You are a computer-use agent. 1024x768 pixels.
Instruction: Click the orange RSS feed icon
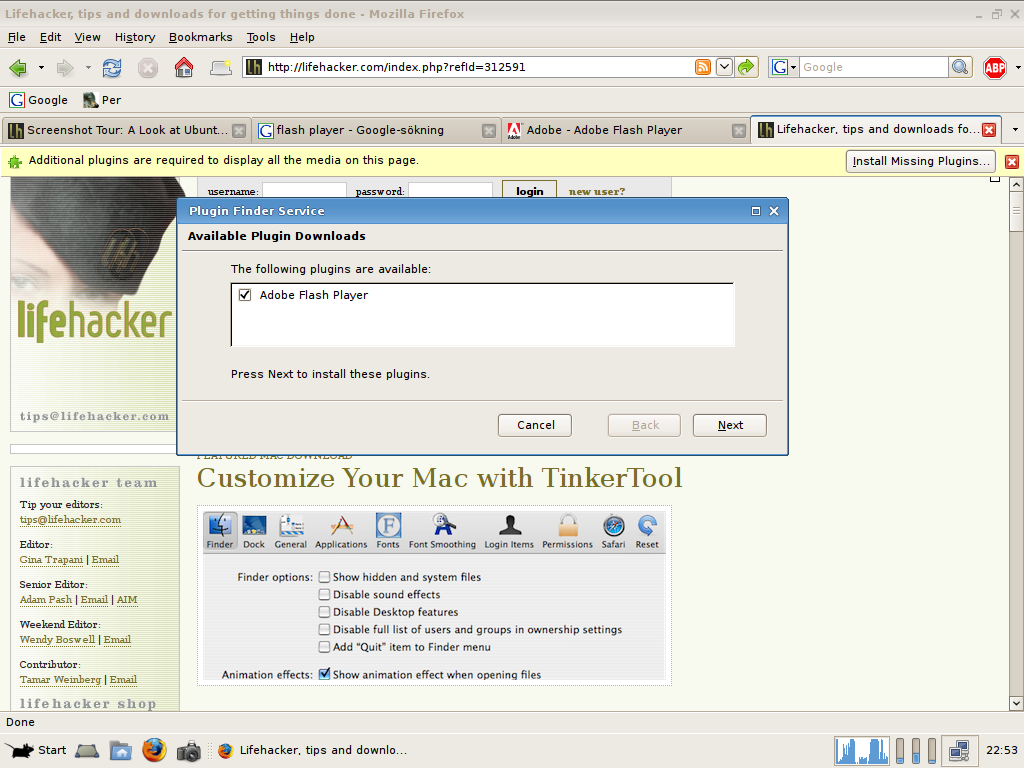pos(703,67)
